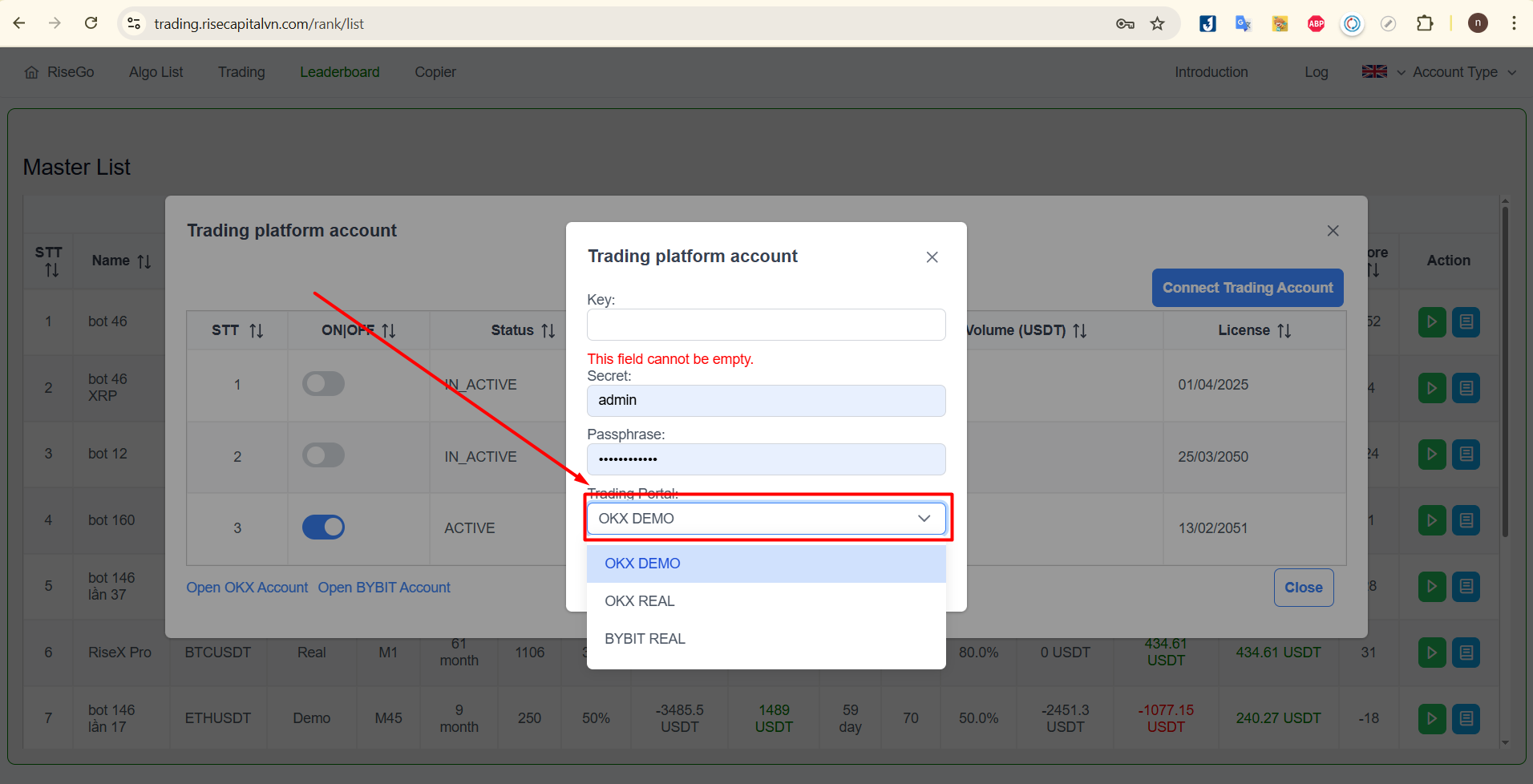Toggle ON switch for account row 1
Screen dimensions: 1533x784
323,384
